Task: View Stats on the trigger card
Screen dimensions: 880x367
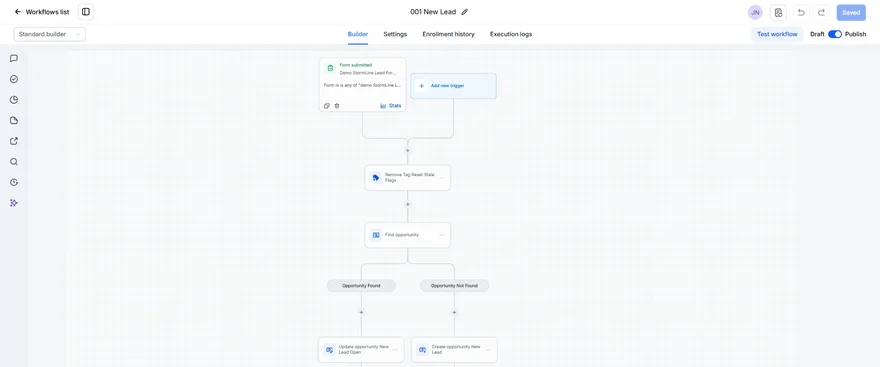Action: point(391,105)
